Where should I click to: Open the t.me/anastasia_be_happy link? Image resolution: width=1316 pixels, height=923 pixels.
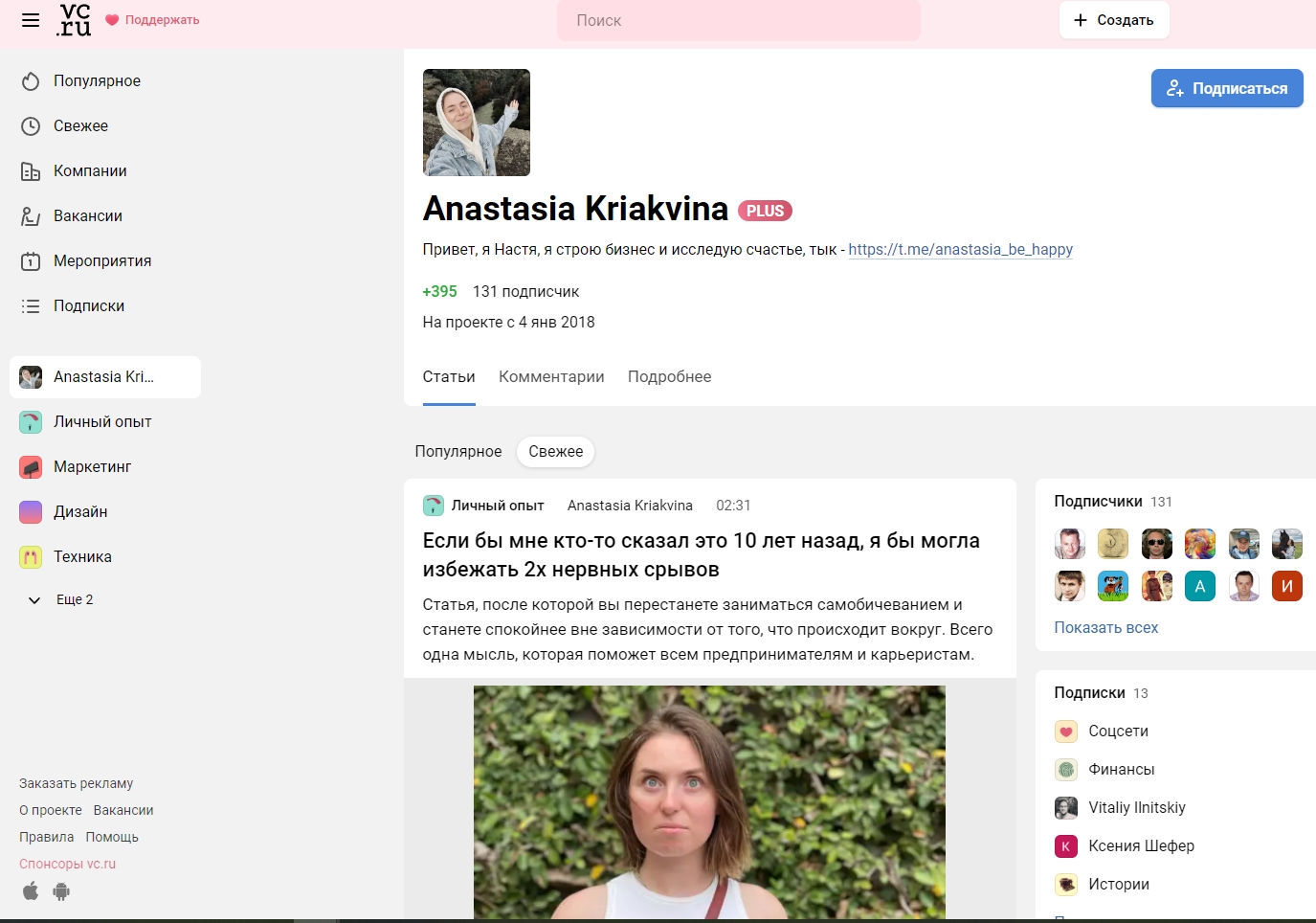pyautogui.click(x=960, y=250)
